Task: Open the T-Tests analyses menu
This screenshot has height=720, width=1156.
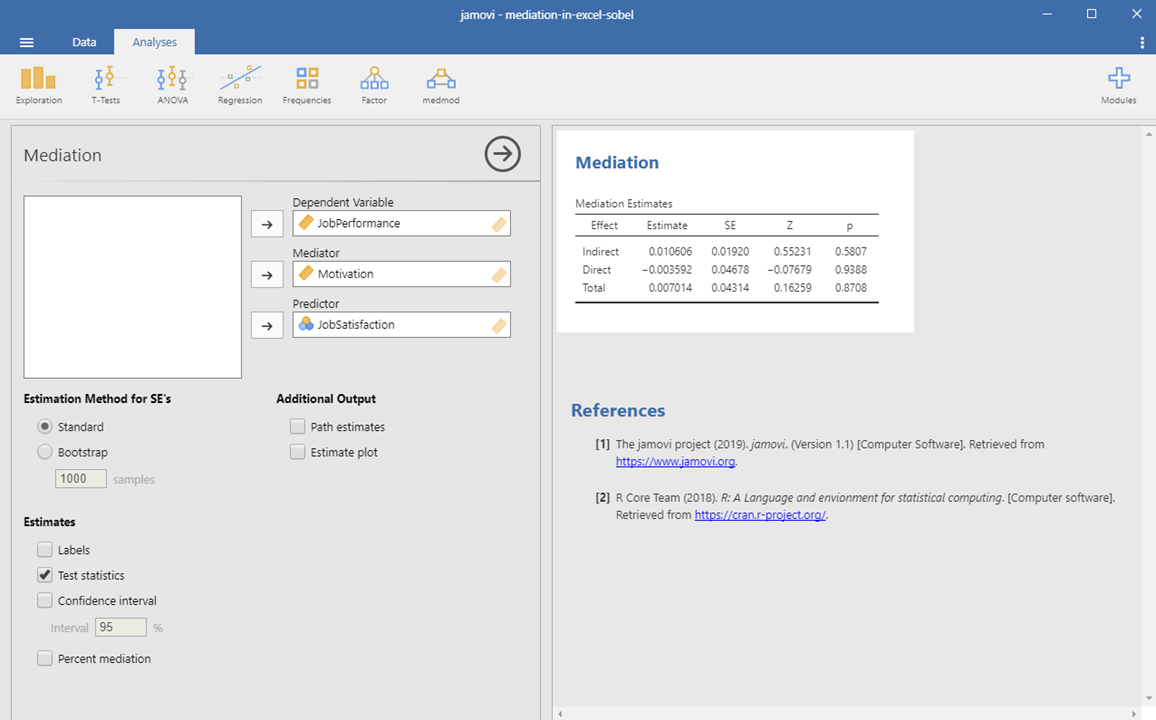Action: (105, 84)
